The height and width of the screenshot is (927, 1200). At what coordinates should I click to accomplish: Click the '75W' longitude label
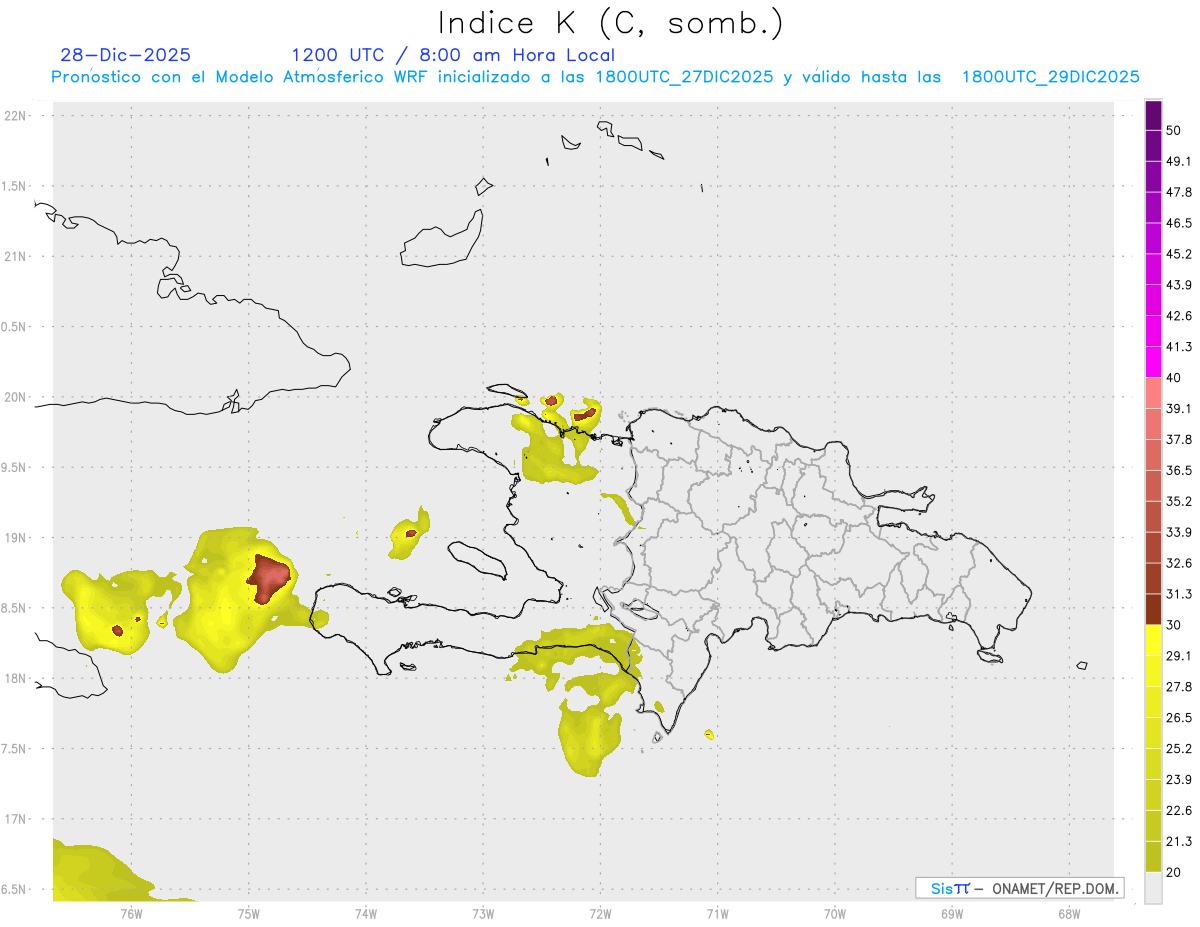249,913
